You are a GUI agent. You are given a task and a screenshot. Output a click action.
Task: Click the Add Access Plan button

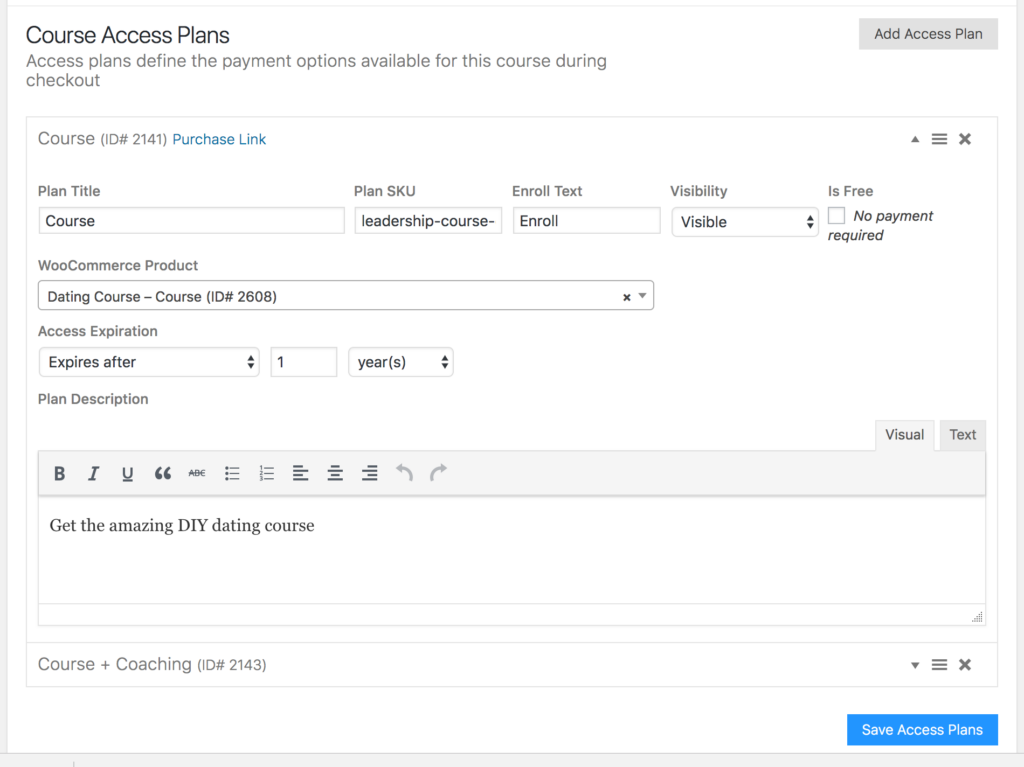click(928, 34)
